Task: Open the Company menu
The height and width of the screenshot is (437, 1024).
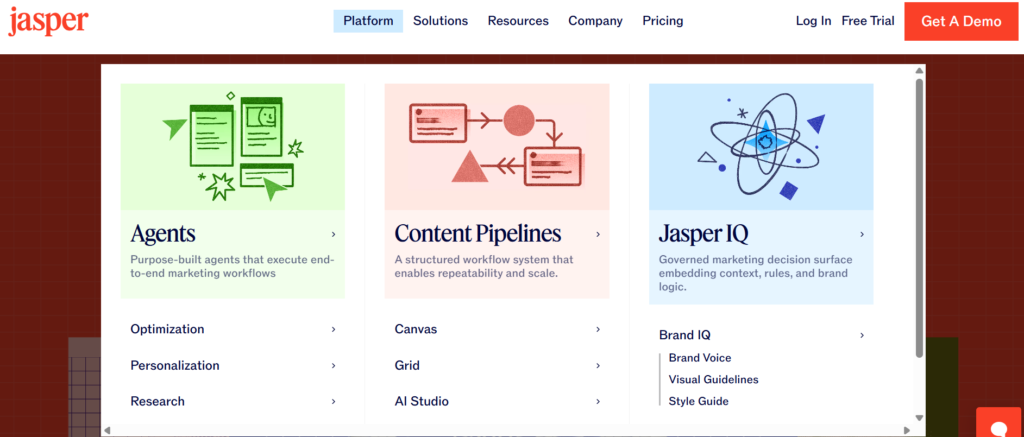Action: tap(596, 21)
